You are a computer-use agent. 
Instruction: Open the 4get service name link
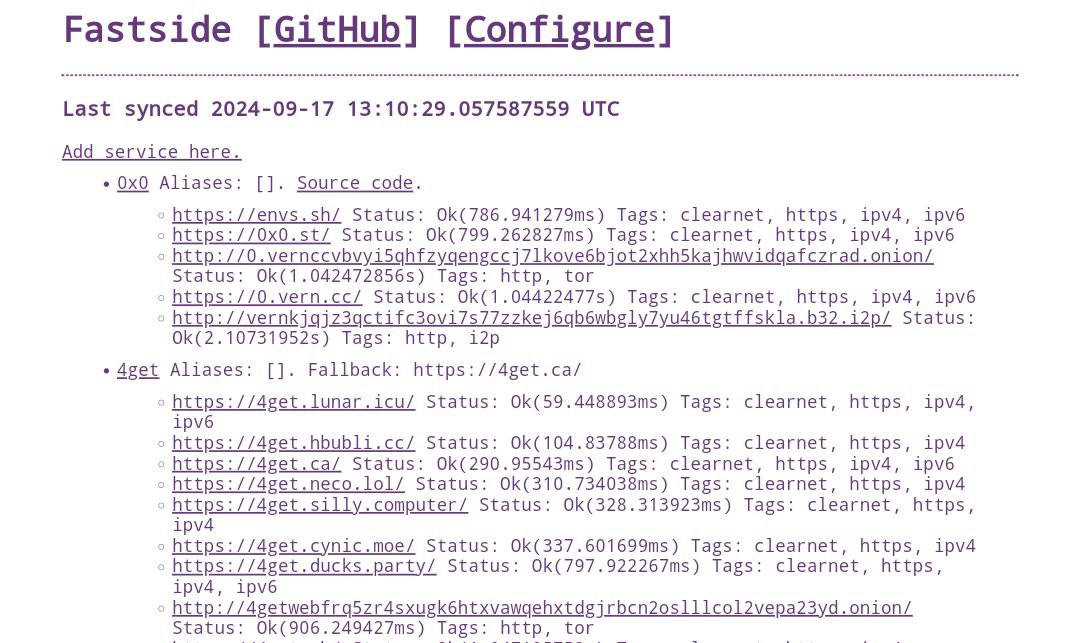coord(138,370)
